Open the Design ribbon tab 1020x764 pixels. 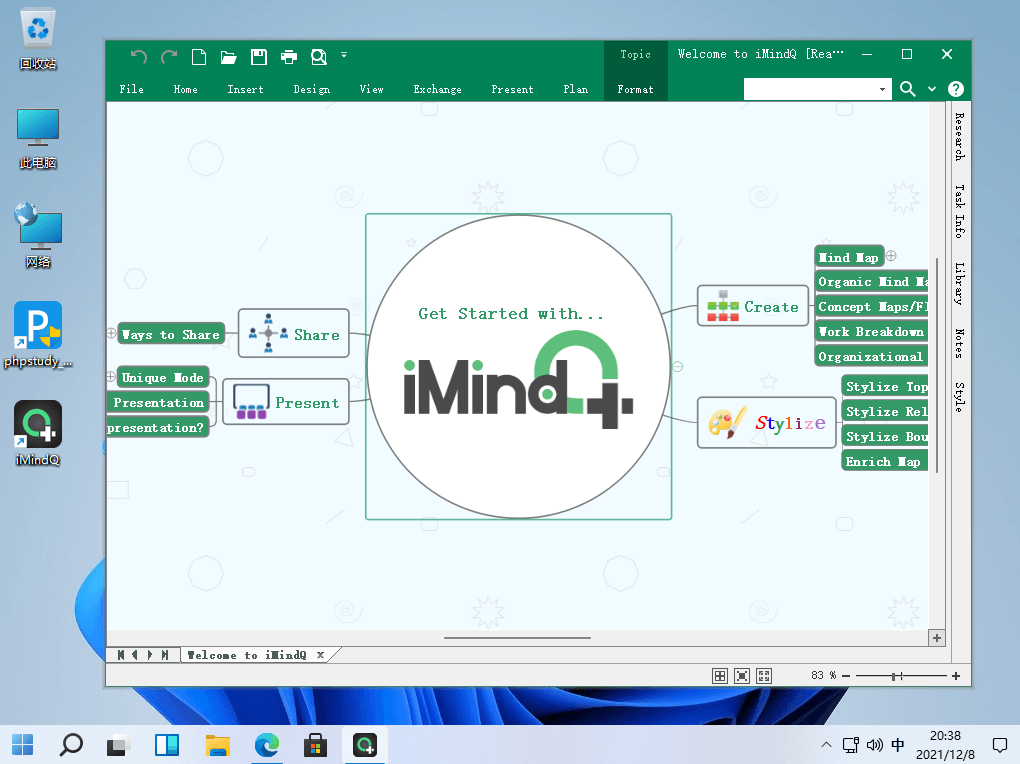pos(312,89)
